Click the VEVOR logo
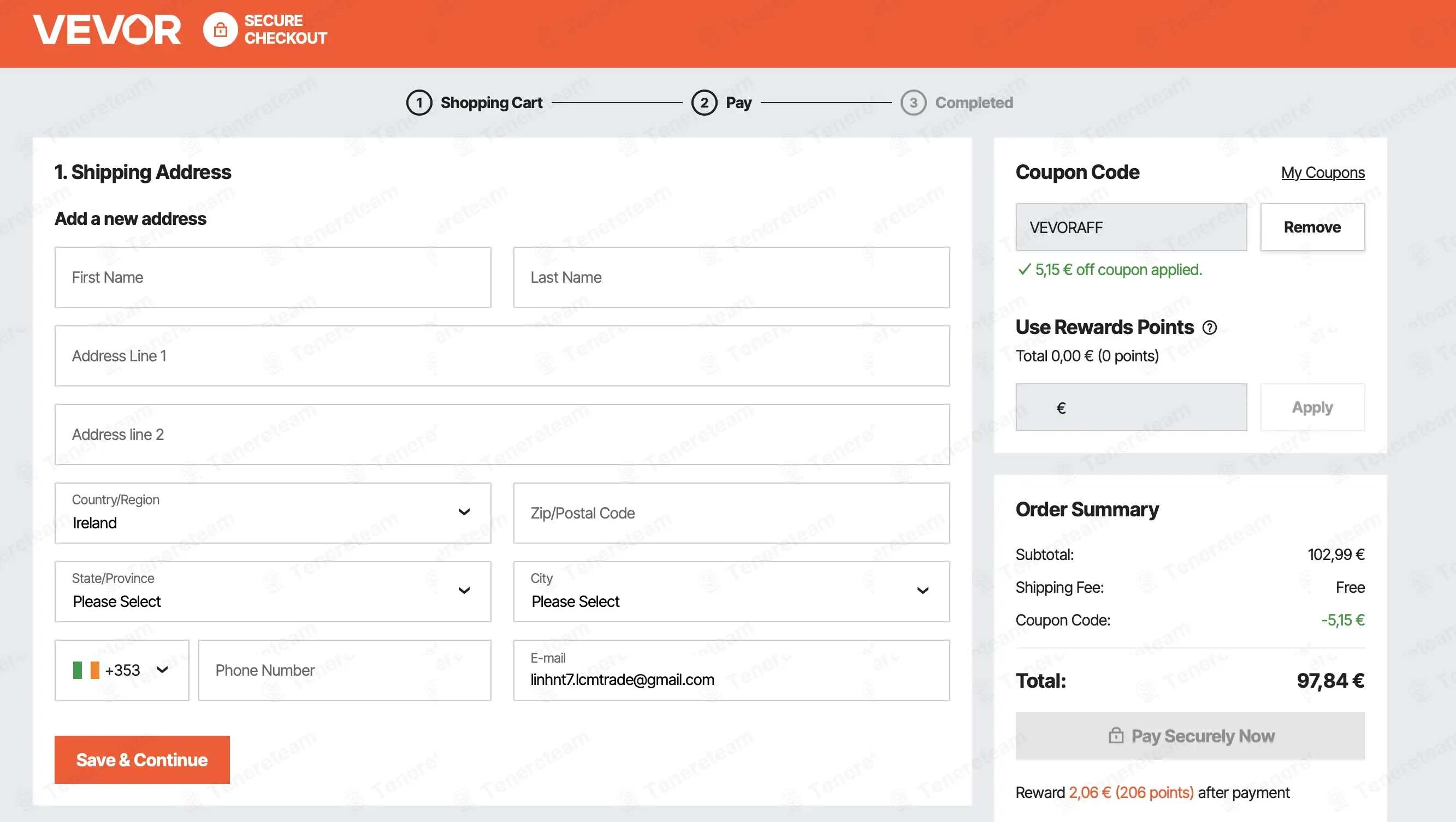 point(107,29)
